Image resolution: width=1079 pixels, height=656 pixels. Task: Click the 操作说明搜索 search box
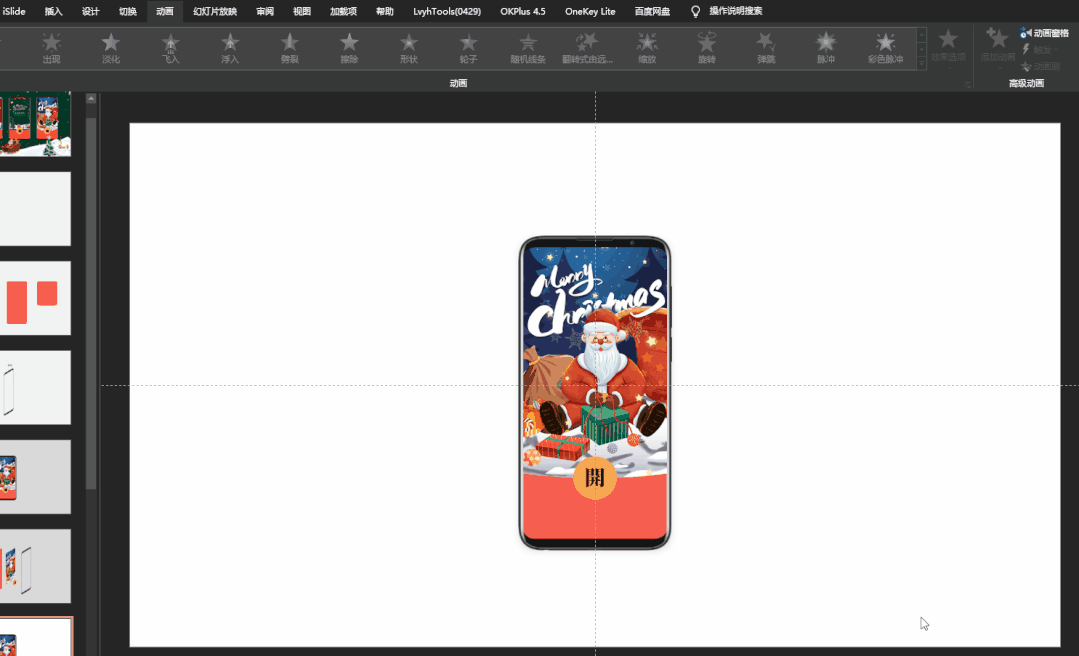[735, 11]
